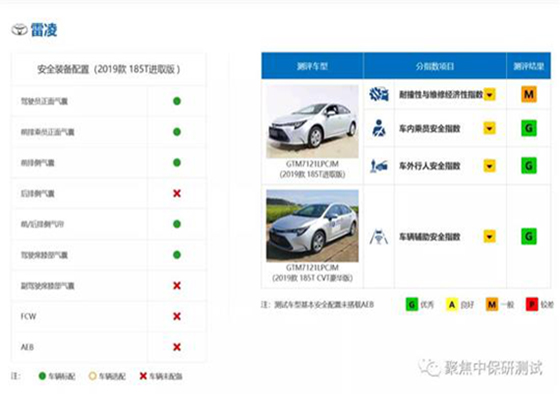Click the 雷凌 model title
The image size is (560, 394).
pyautogui.click(x=44, y=30)
